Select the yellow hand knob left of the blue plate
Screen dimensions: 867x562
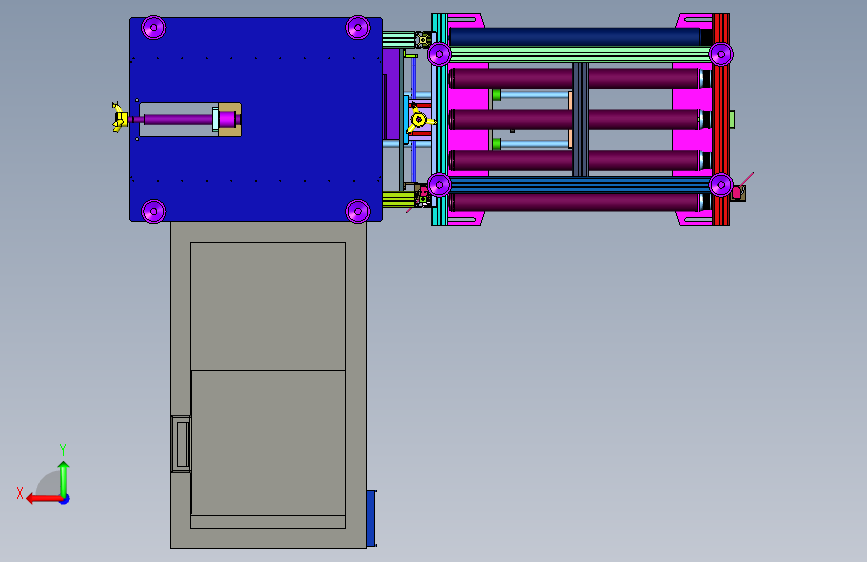pos(120,118)
